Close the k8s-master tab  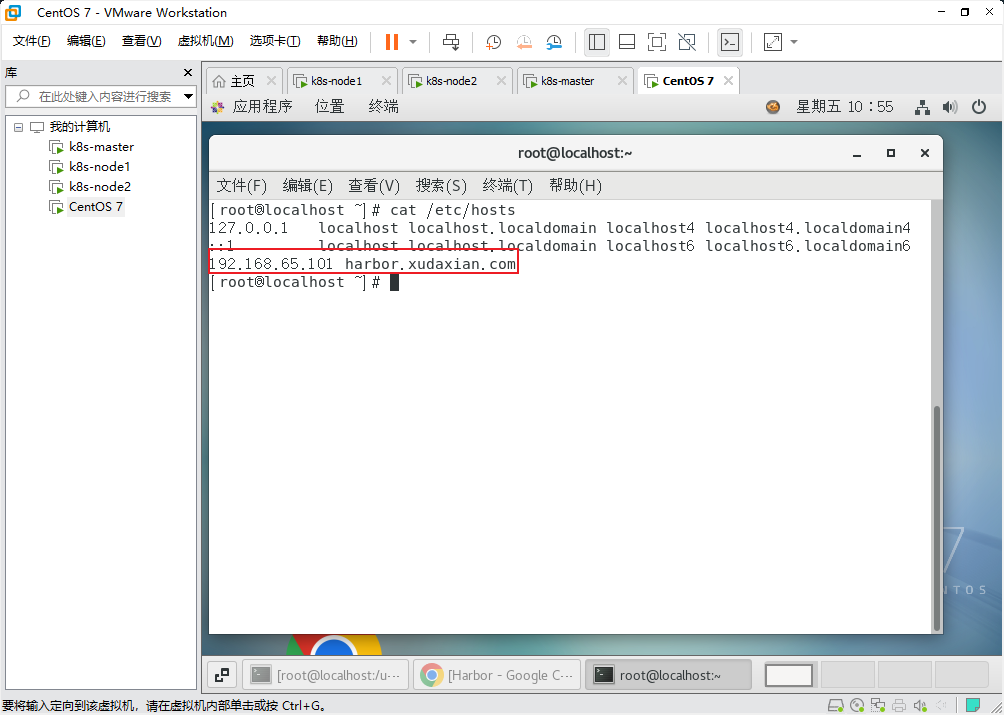coord(622,81)
